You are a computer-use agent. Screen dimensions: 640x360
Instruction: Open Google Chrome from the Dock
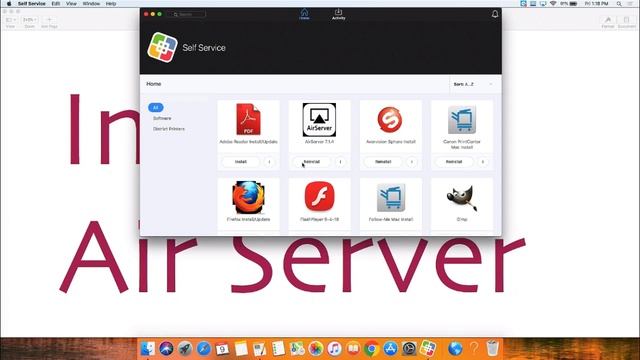[371, 349]
